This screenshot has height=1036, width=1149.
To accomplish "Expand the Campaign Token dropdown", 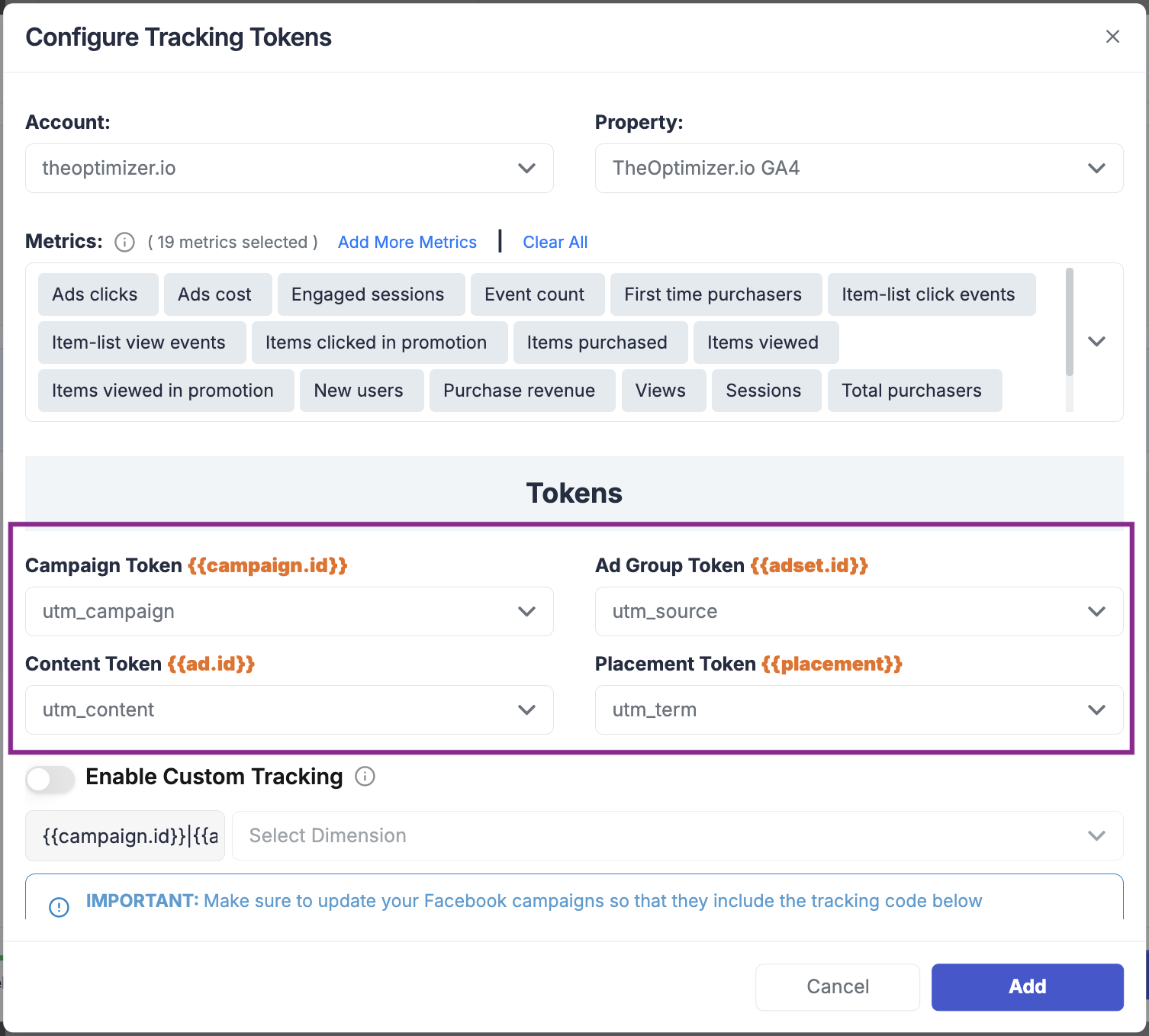I will point(289,611).
